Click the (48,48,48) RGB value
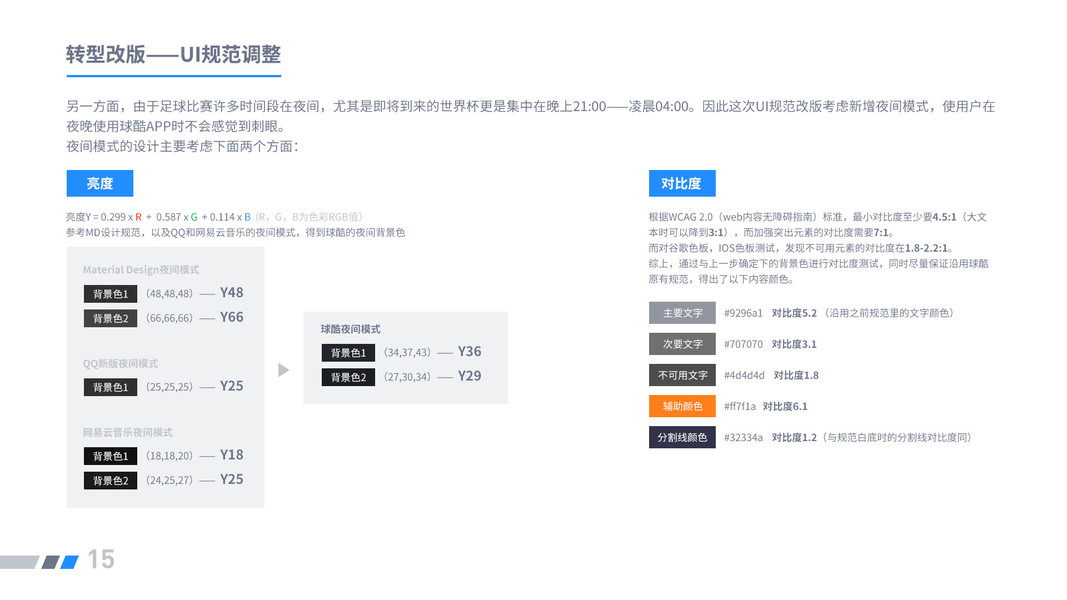Viewport: 1067px width, 600px height. (169, 294)
